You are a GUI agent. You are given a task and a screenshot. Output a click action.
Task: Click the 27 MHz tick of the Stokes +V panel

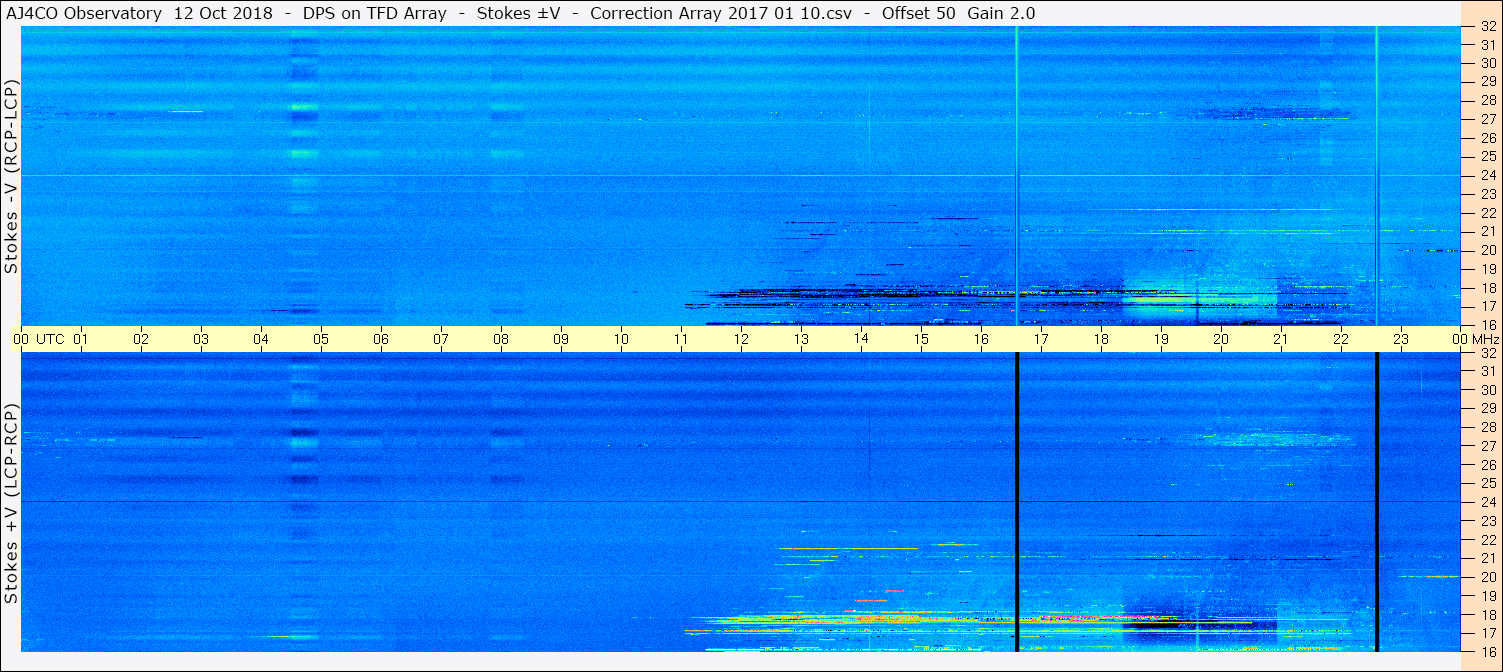click(1488, 446)
